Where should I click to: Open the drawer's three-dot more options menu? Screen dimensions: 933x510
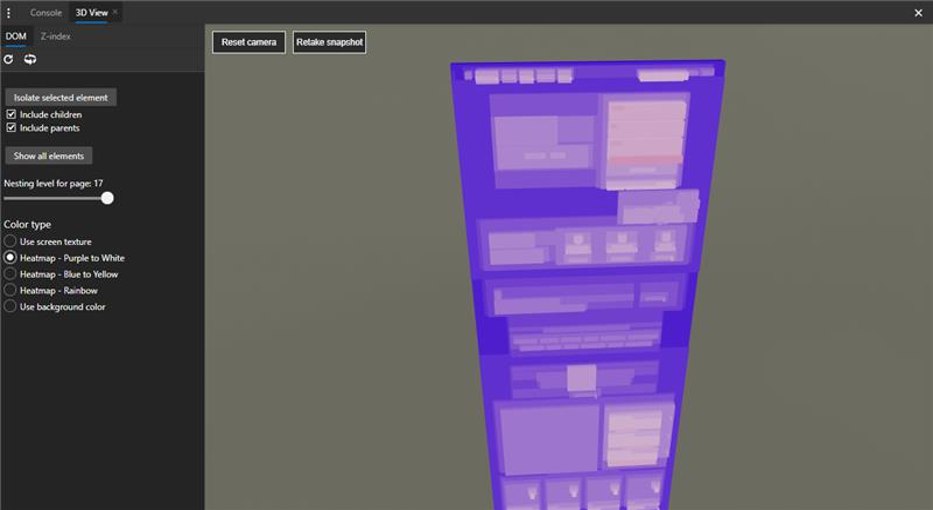(8, 12)
